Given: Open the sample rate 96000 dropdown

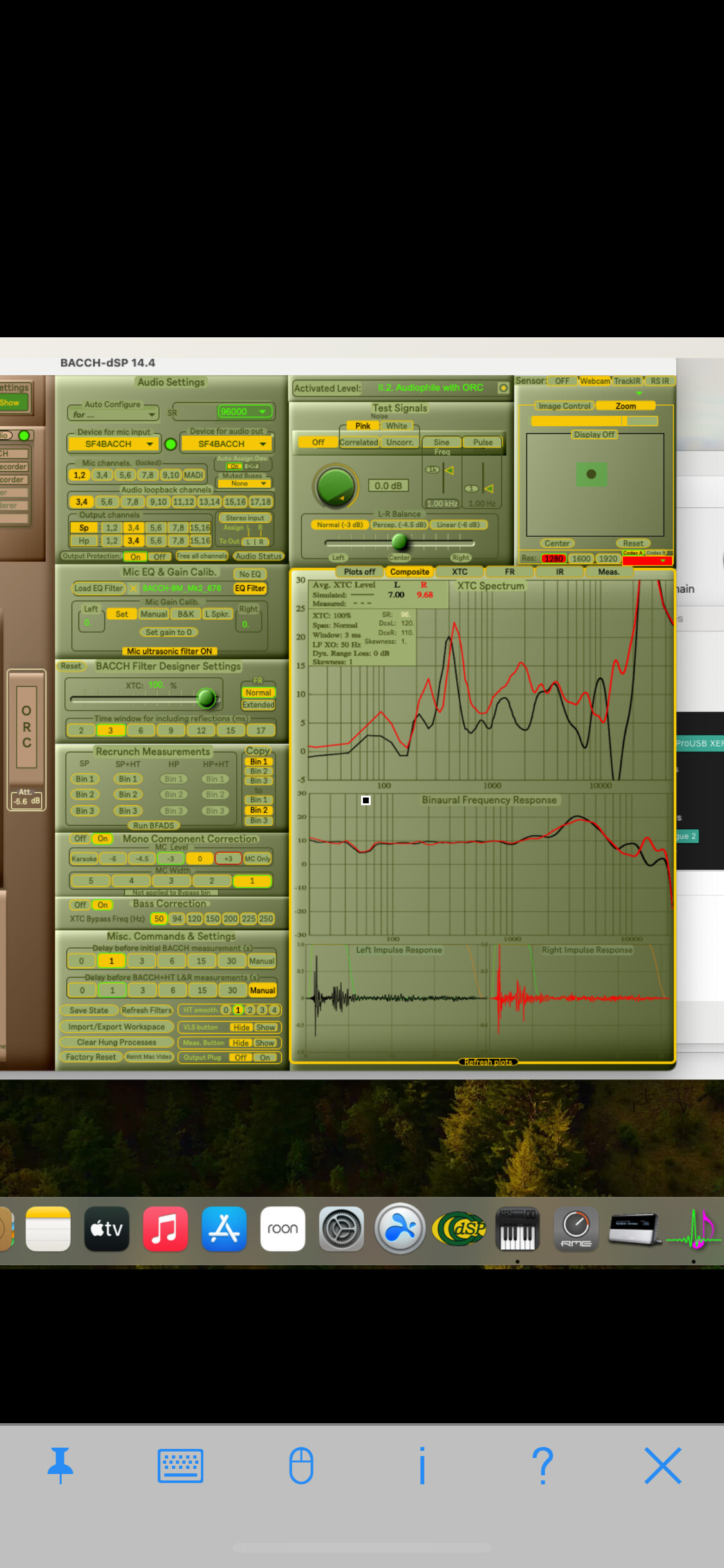Looking at the screenshot, I should click(246, 412).
